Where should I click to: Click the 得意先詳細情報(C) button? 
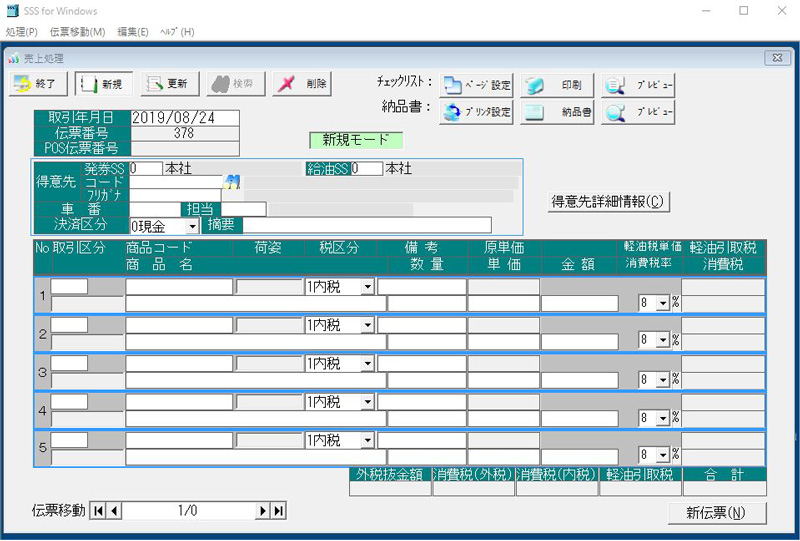[609, 201]
